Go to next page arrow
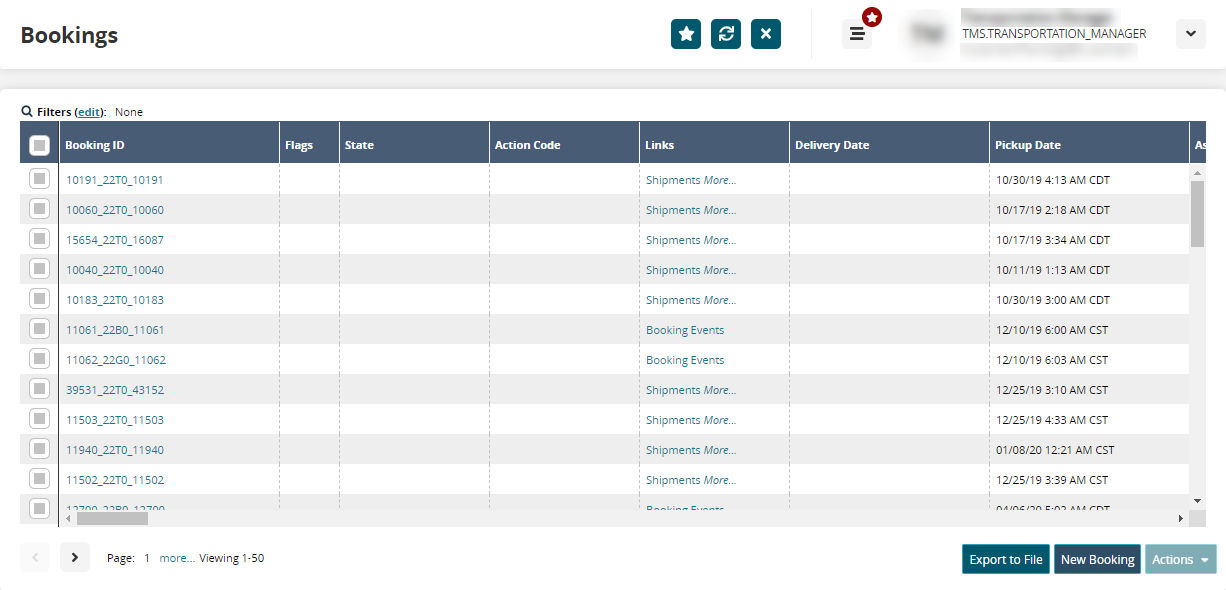This screenshot has height=590, width=1226. (75, 557)
